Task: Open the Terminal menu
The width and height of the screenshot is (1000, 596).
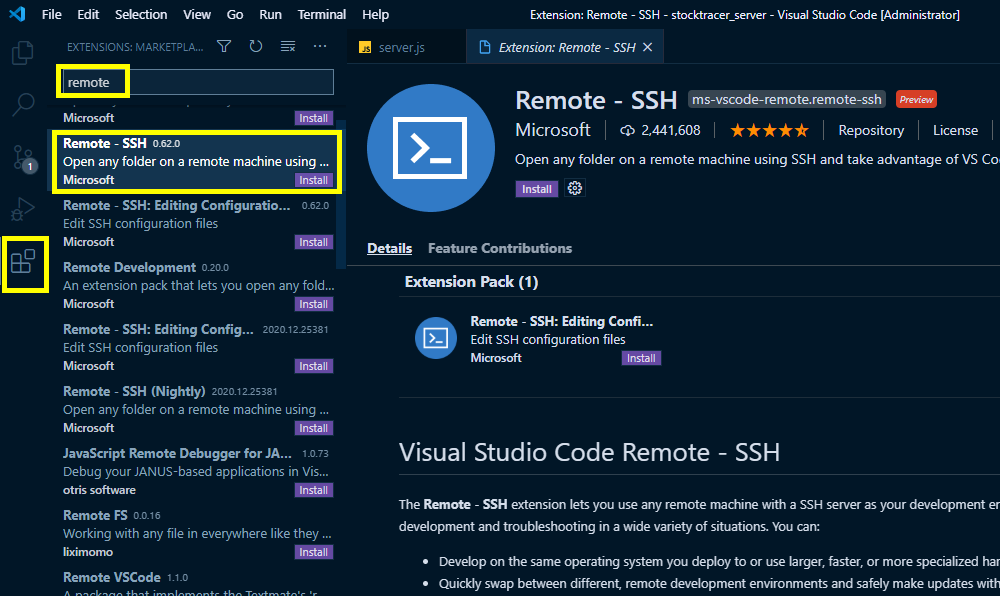Action: 321,14
